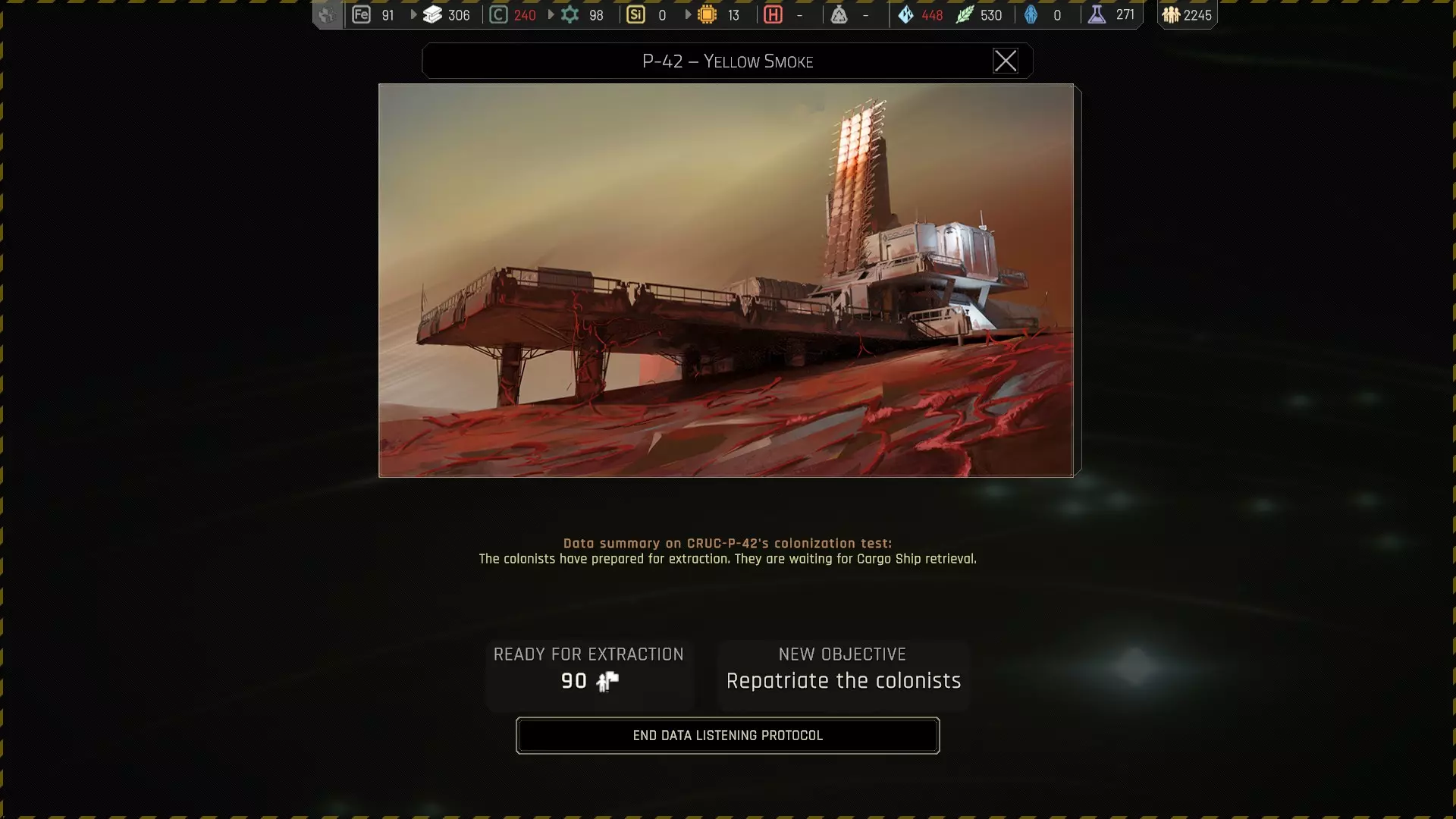1456x819 pixels.
Task: Click End Data Listening Protocol button
Action: [x=727, y=736]
